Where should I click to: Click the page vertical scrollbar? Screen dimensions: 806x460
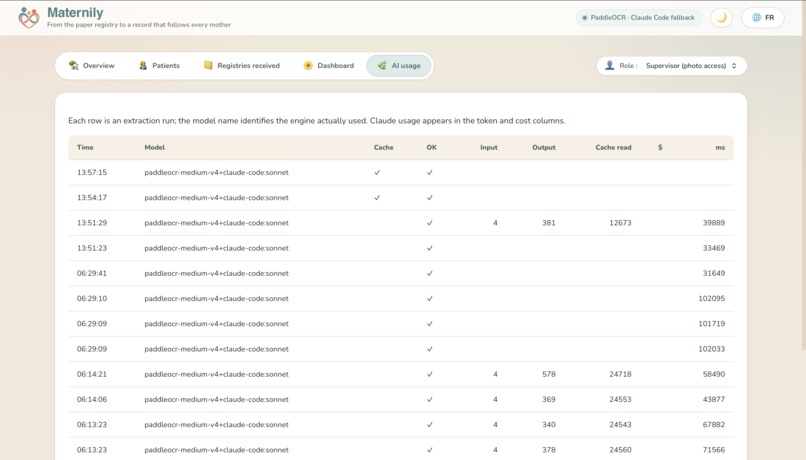click(x=803, y=175)
